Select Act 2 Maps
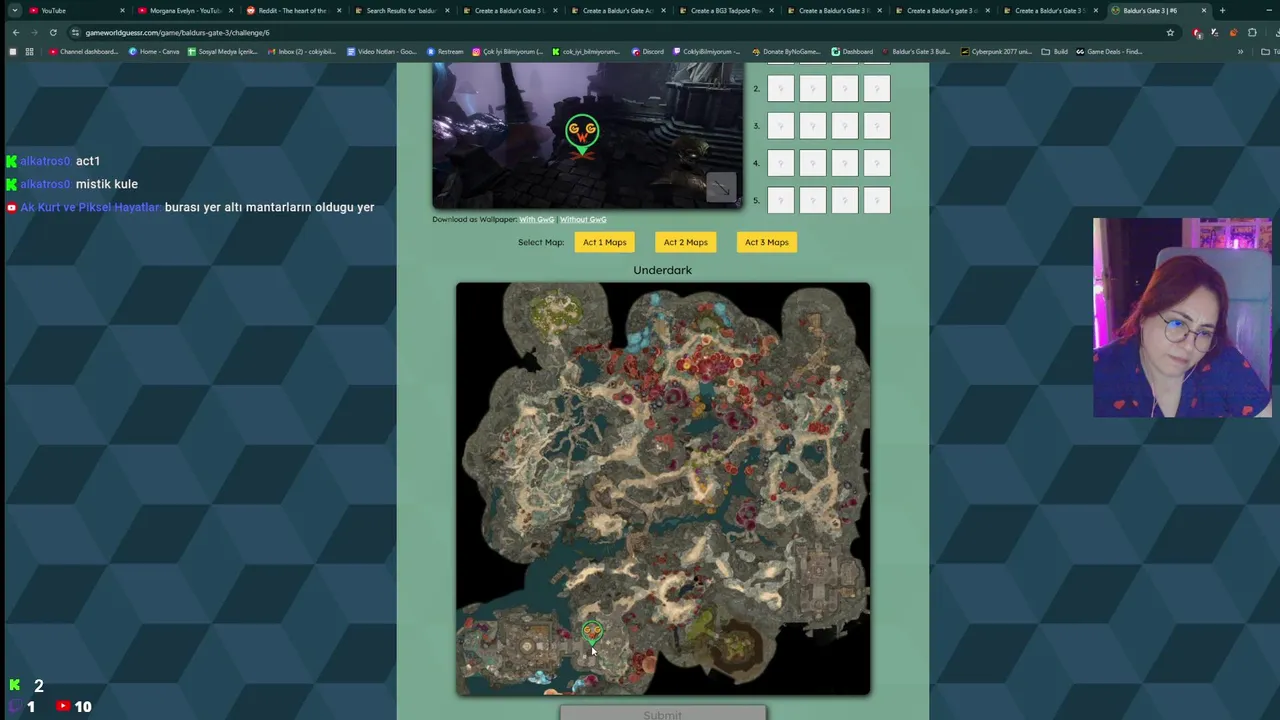Screen dimensions: 1280x720 coord(686,242)
